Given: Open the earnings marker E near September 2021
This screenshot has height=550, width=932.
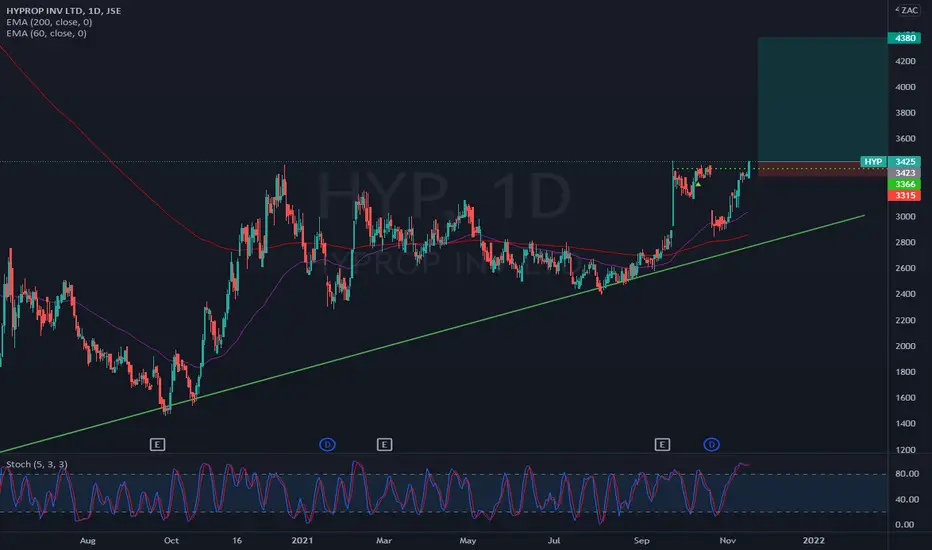Looking at the screenshot, I should click(x=662, y=444).
